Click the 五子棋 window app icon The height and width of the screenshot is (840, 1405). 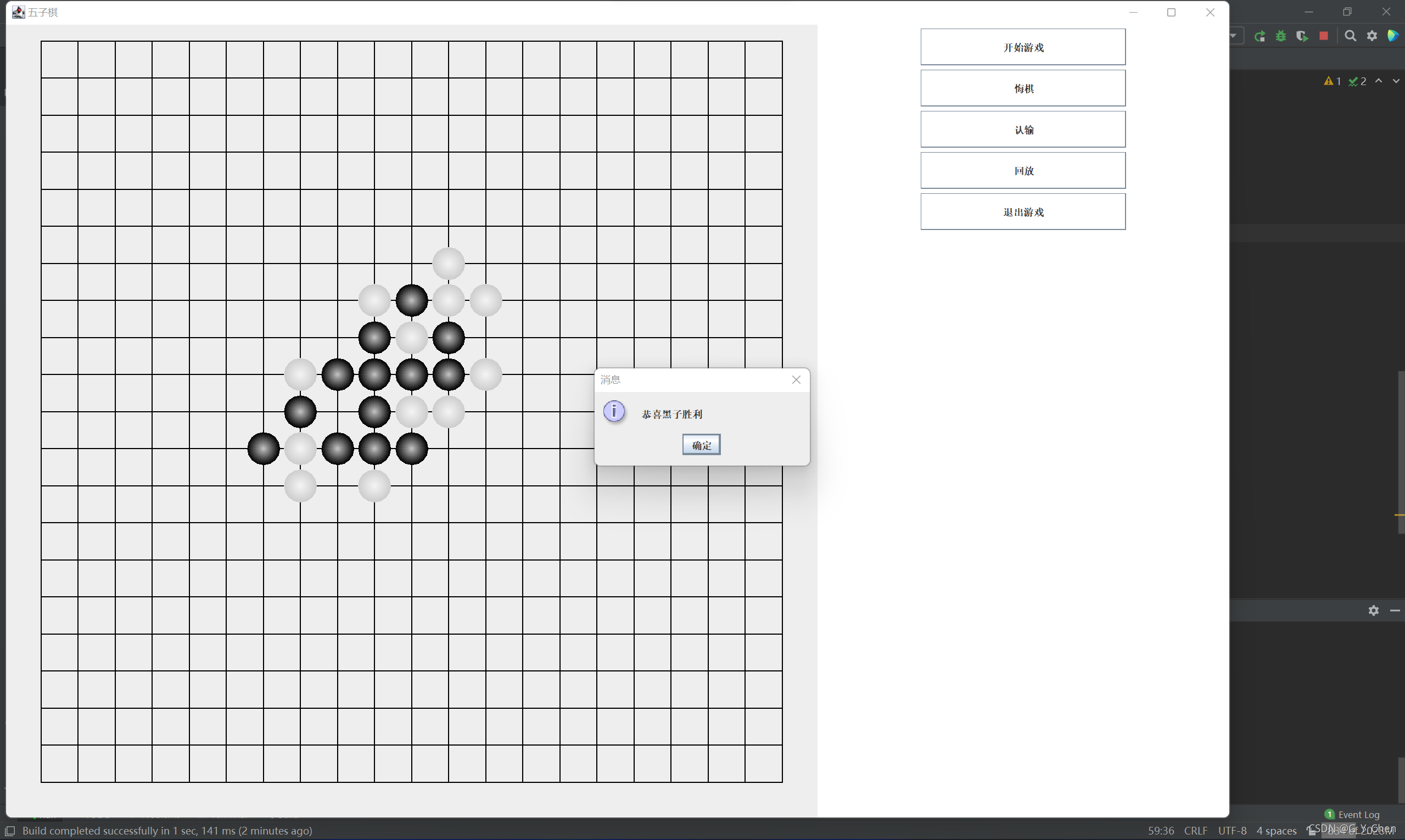coord(19,12)
